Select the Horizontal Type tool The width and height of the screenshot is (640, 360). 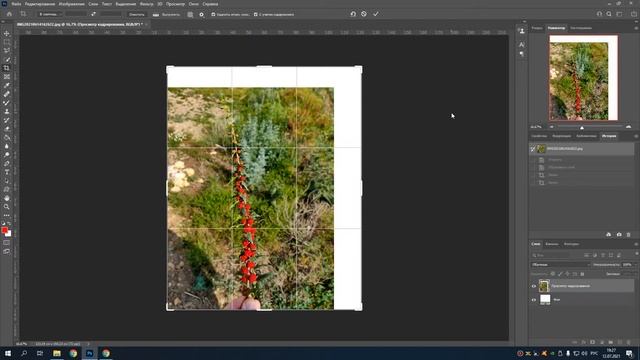pos(7,172)
